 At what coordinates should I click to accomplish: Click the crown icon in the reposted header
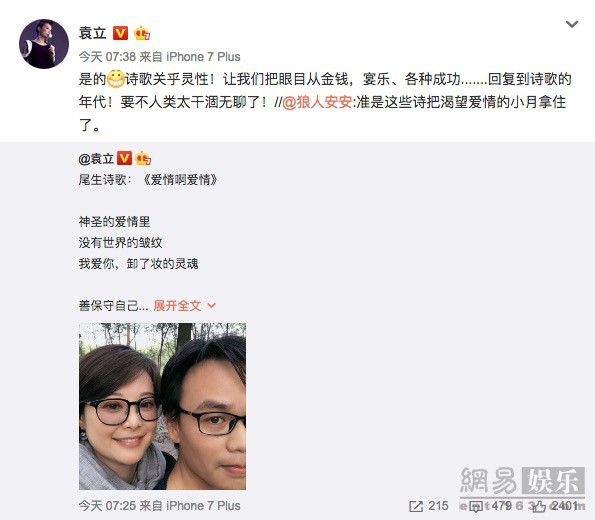[143, 158]
